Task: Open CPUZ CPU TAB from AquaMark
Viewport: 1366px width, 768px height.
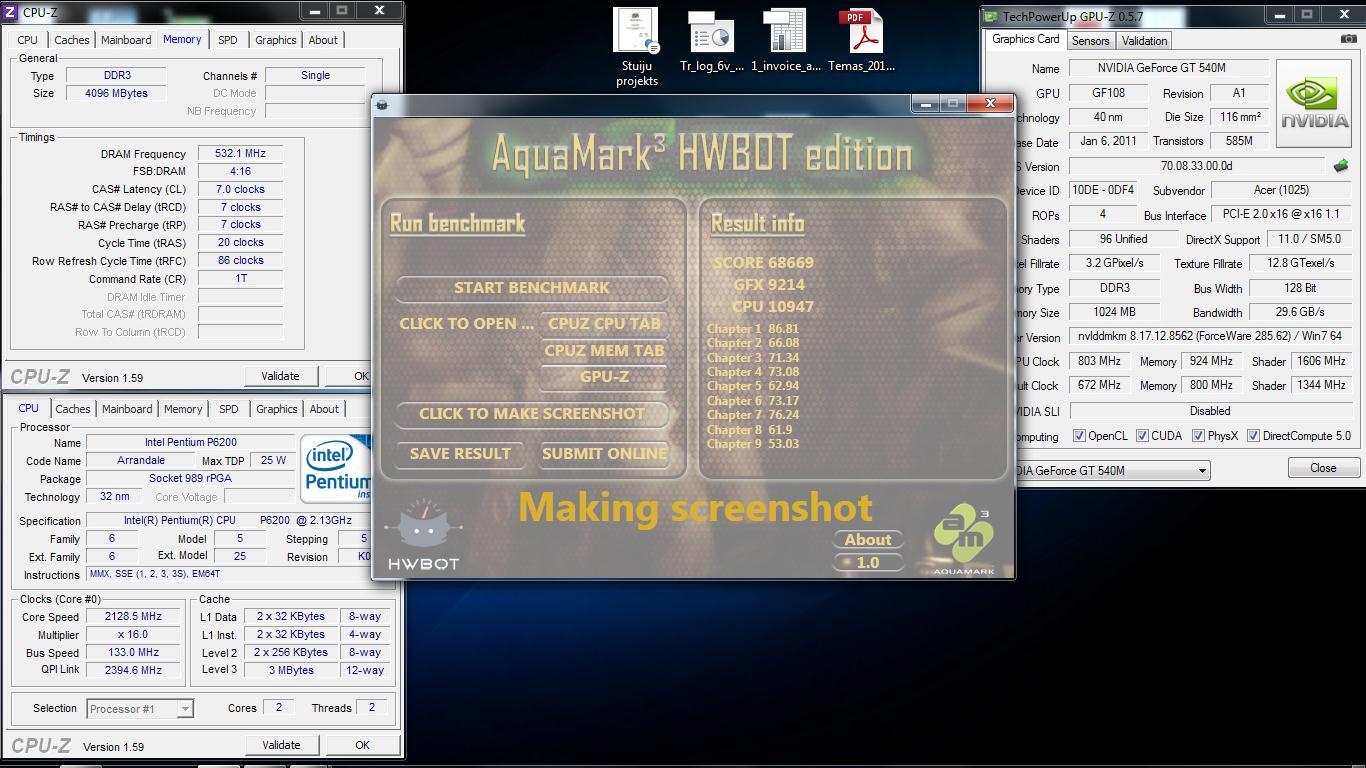Action: click(x=604, y=324)
